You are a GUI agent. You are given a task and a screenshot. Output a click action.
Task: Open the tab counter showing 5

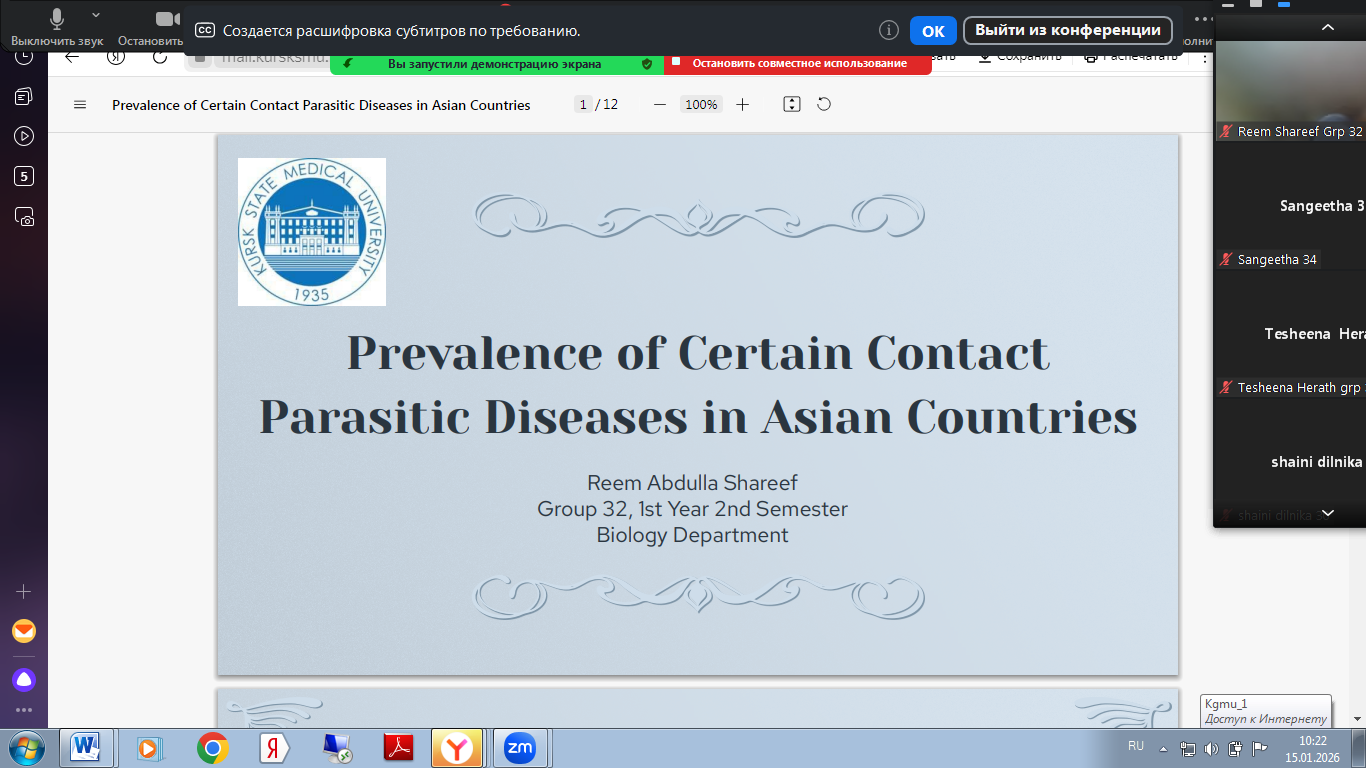coord(24,176)
